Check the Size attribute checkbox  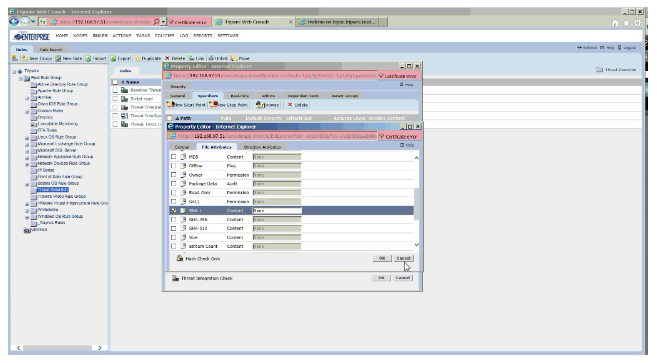tap(173, 237)
